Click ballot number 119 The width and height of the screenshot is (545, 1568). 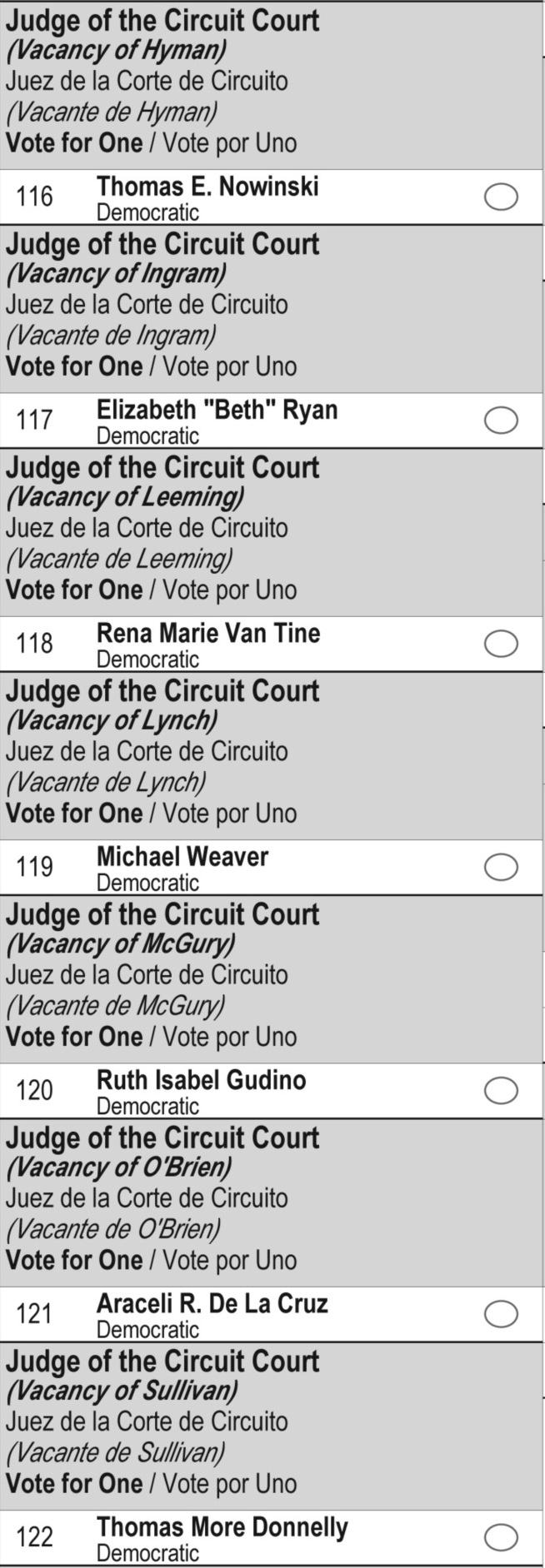(34, 868)
